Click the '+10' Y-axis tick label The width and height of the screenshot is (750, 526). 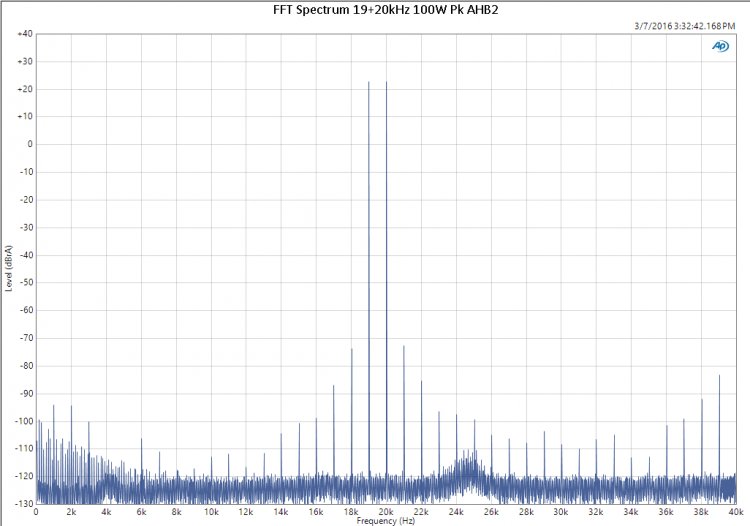coord(25,117)
